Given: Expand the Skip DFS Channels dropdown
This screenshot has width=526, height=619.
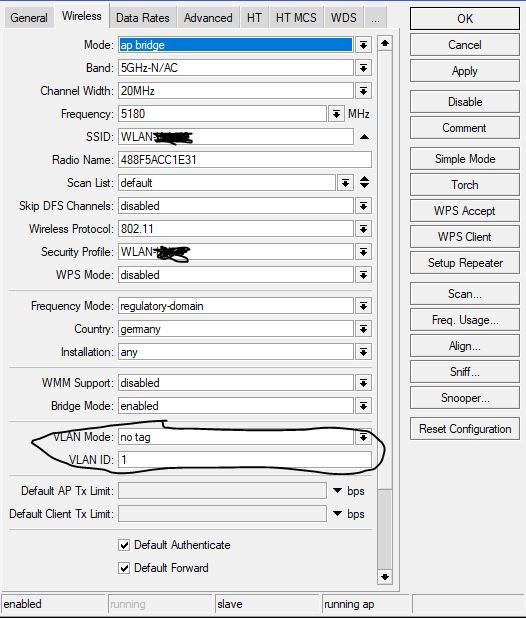Looking at the screenshot, I should point(363,206).
